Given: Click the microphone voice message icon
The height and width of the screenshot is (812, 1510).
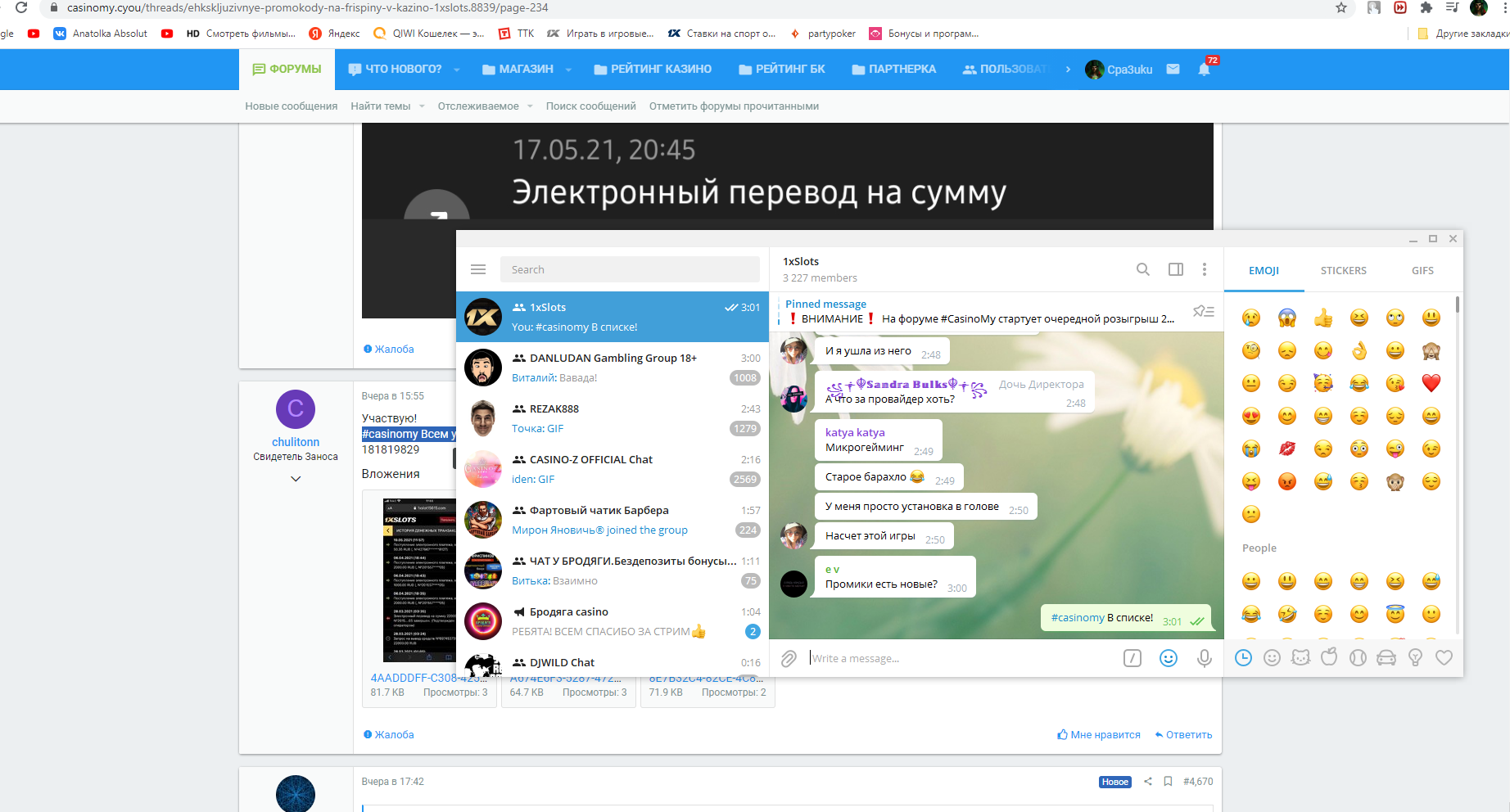Looking at the screenshot, I should tap(1204, 658).
